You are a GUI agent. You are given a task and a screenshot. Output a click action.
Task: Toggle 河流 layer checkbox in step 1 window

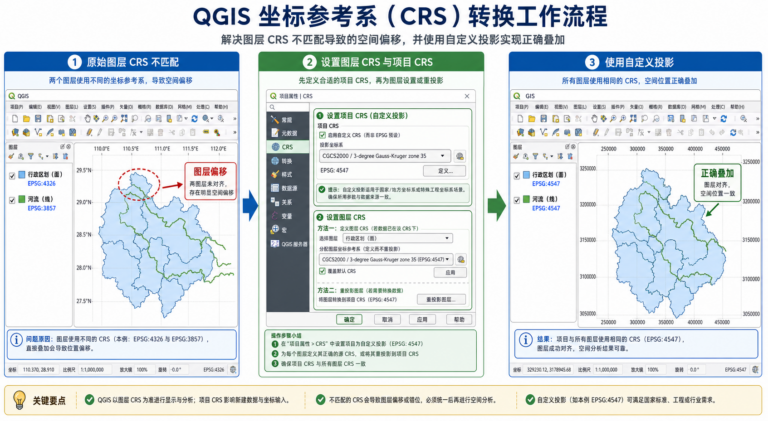pos(12,200)
